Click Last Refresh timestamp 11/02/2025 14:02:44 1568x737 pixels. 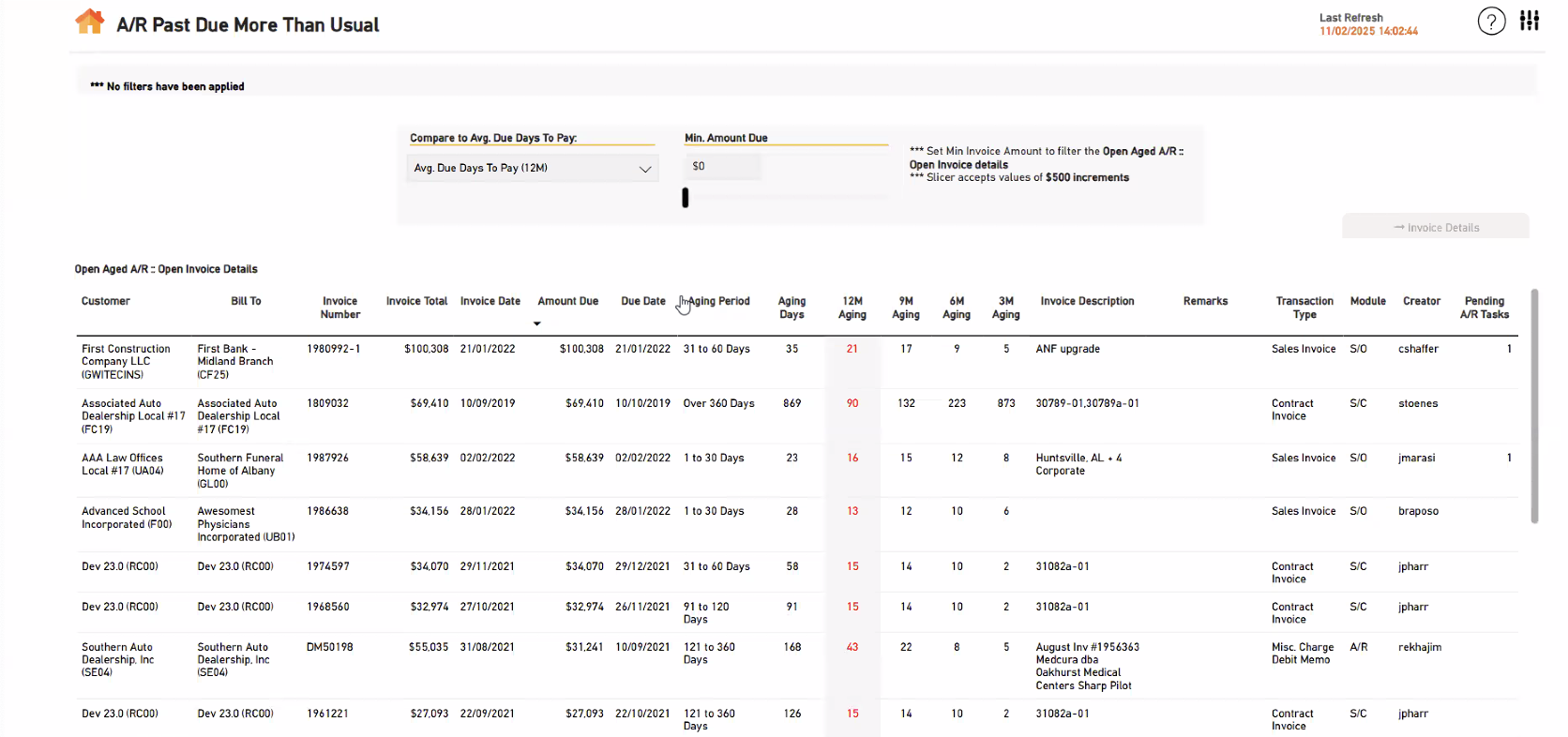point(1368,31)
